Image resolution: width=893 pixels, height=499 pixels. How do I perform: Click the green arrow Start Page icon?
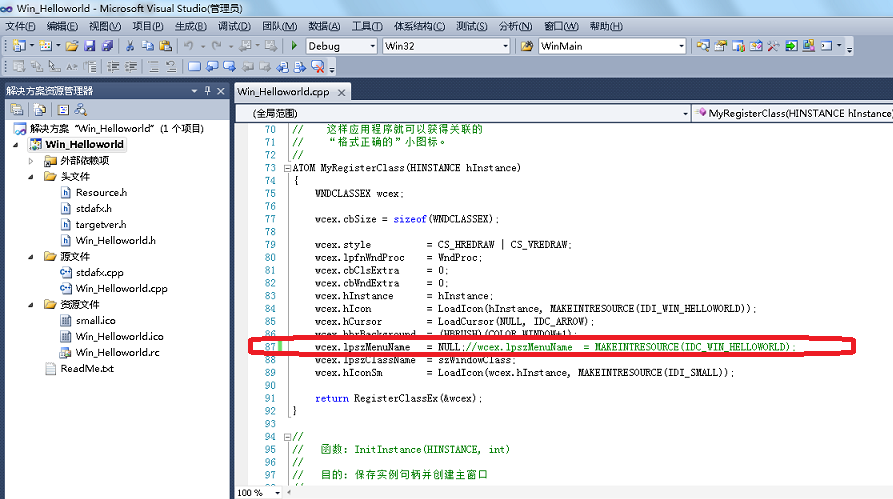(x=791, y=46)
